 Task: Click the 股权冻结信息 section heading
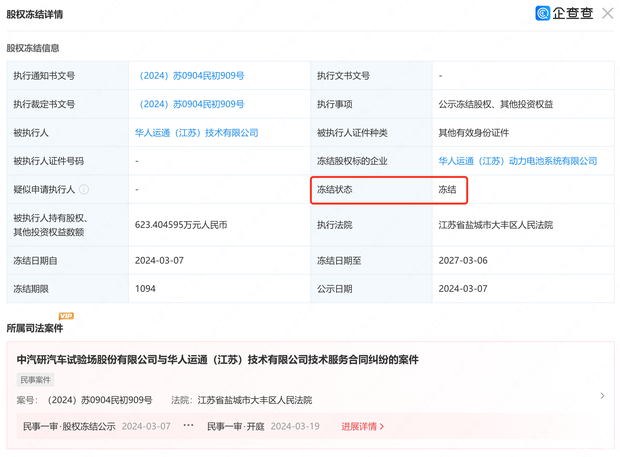click(x=33, y=48)
